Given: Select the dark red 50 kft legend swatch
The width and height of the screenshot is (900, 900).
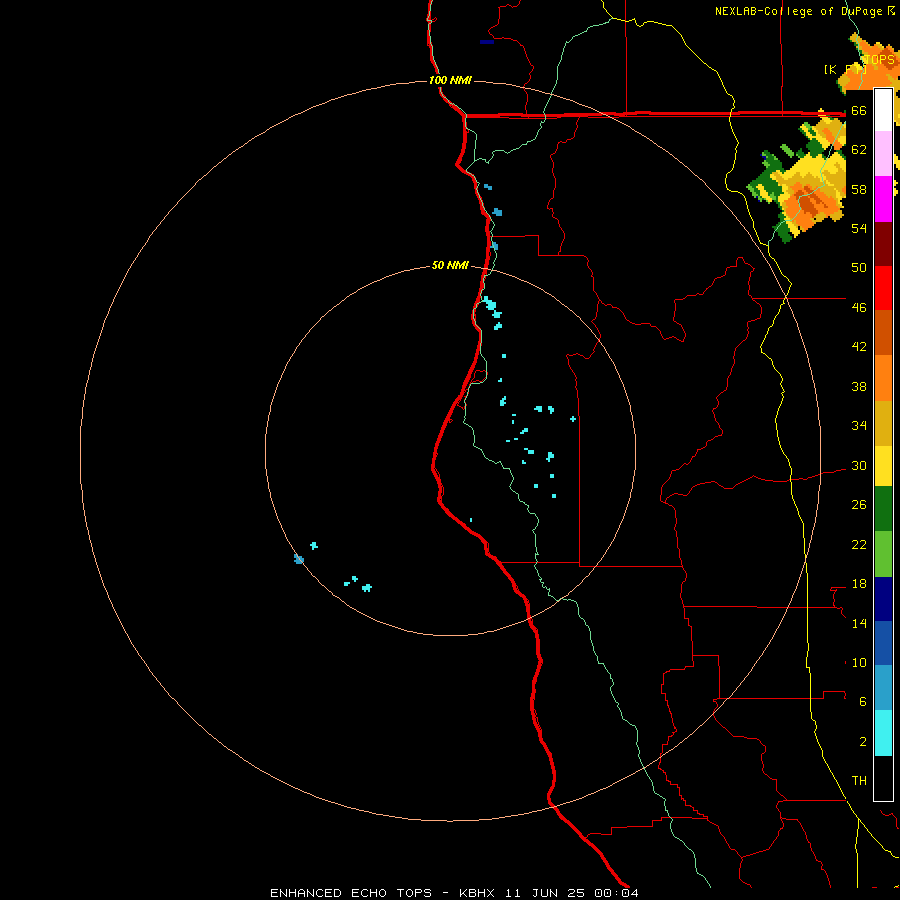Looking at the screenshot, I should (x=883, y=244).
